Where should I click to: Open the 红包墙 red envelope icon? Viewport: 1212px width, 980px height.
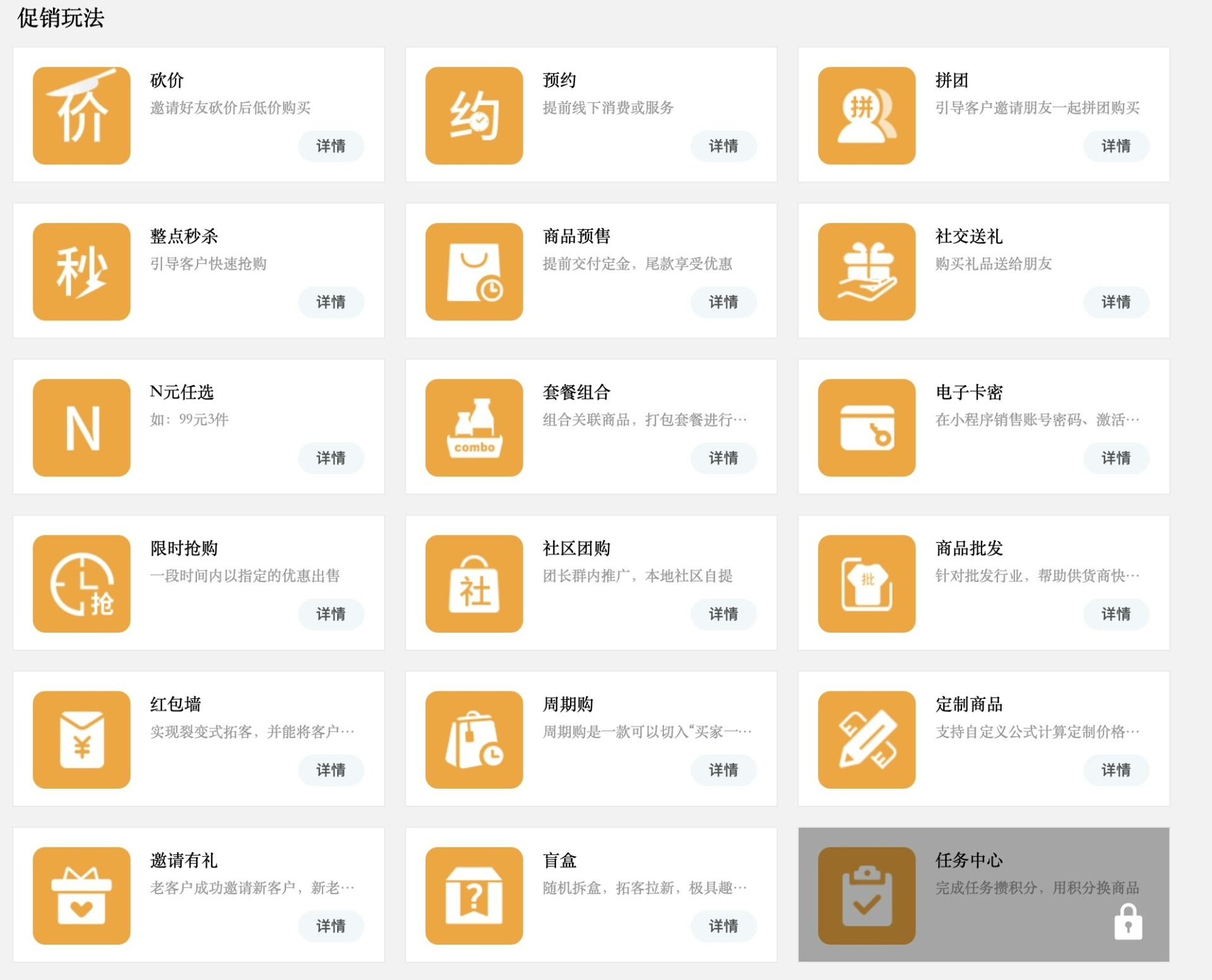point(81,739)
